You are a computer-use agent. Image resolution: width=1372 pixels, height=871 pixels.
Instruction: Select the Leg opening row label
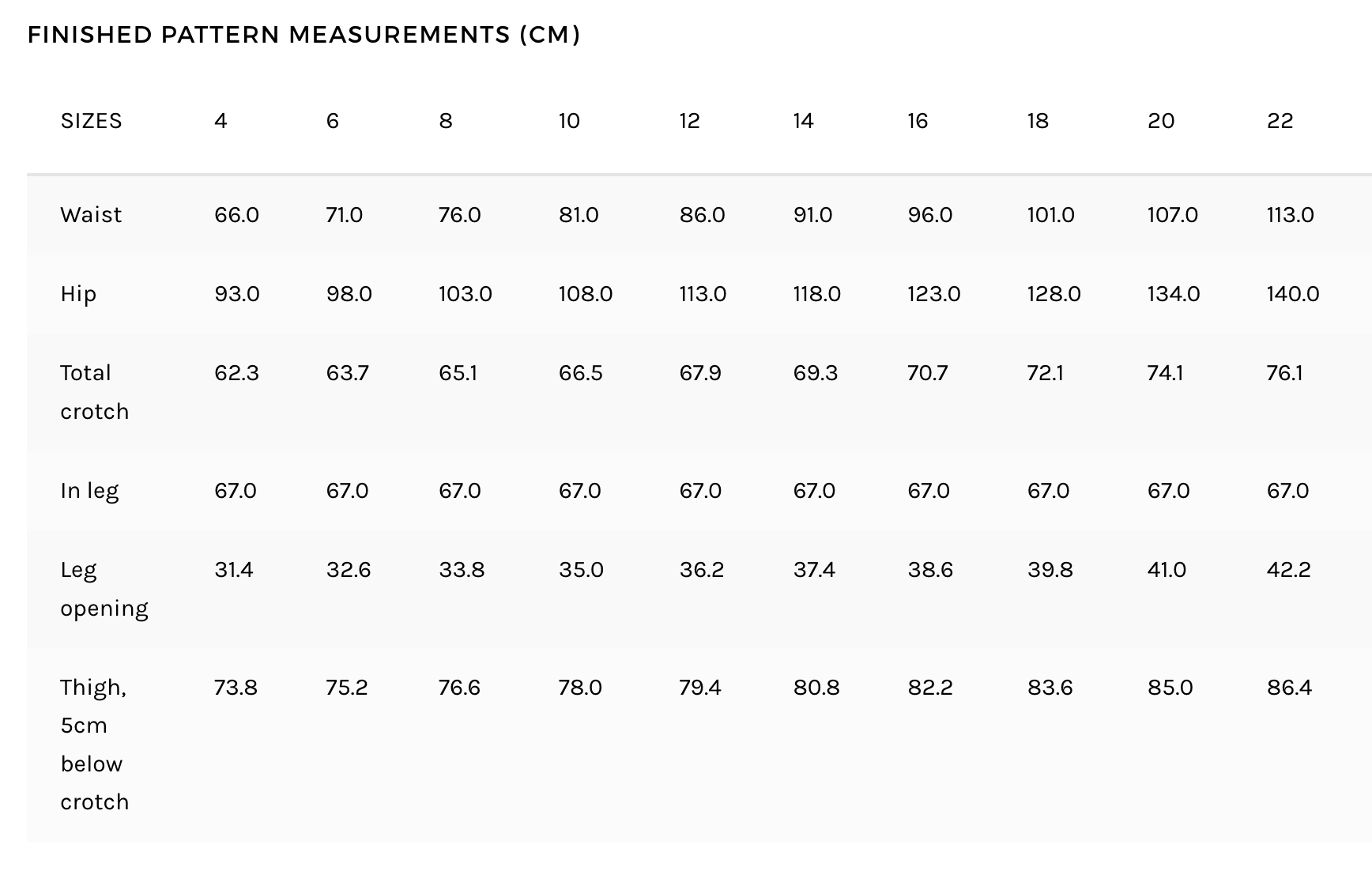[x=104, y=589]
